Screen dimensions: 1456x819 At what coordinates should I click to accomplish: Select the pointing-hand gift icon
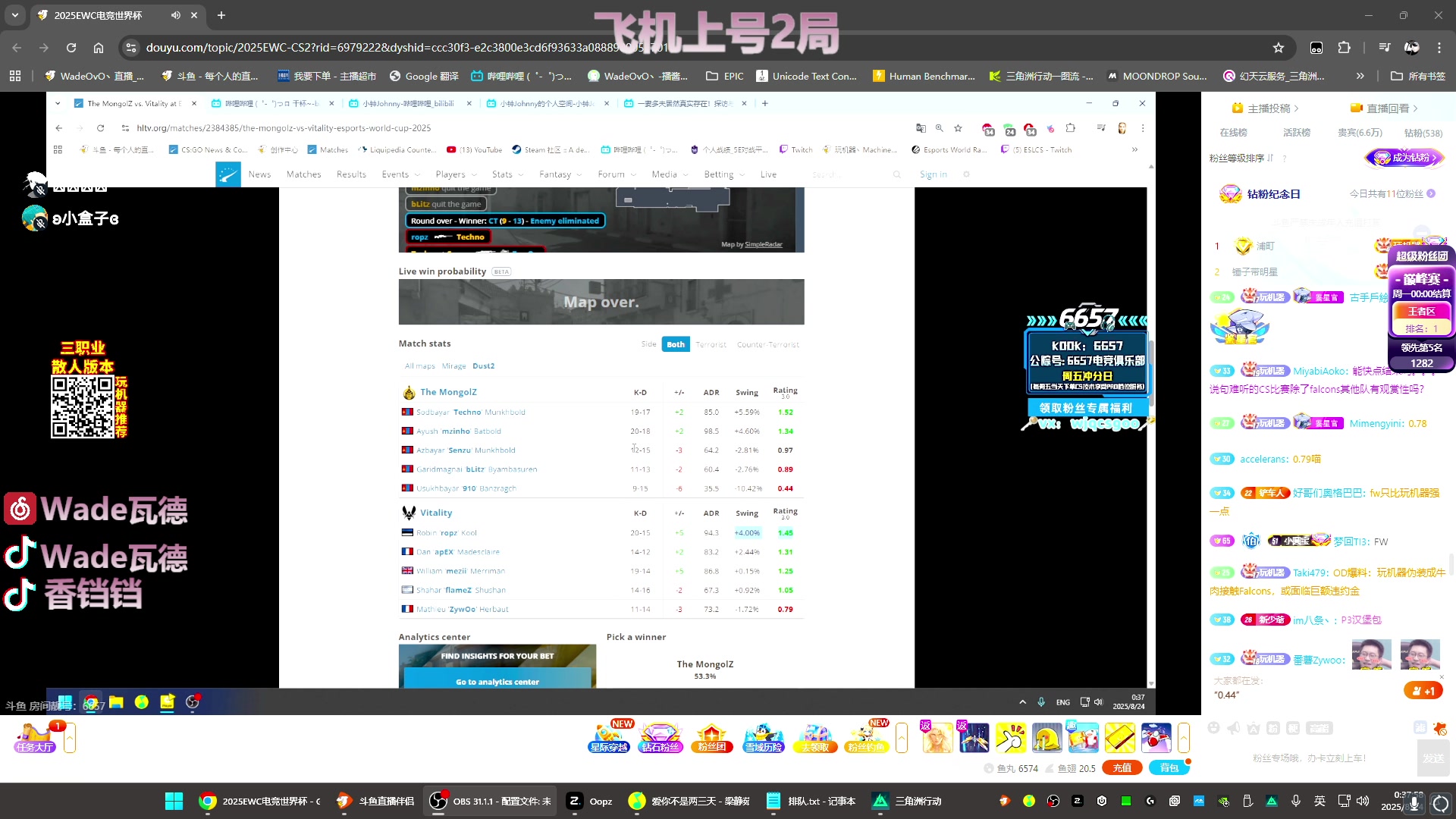coord(1010,738)
